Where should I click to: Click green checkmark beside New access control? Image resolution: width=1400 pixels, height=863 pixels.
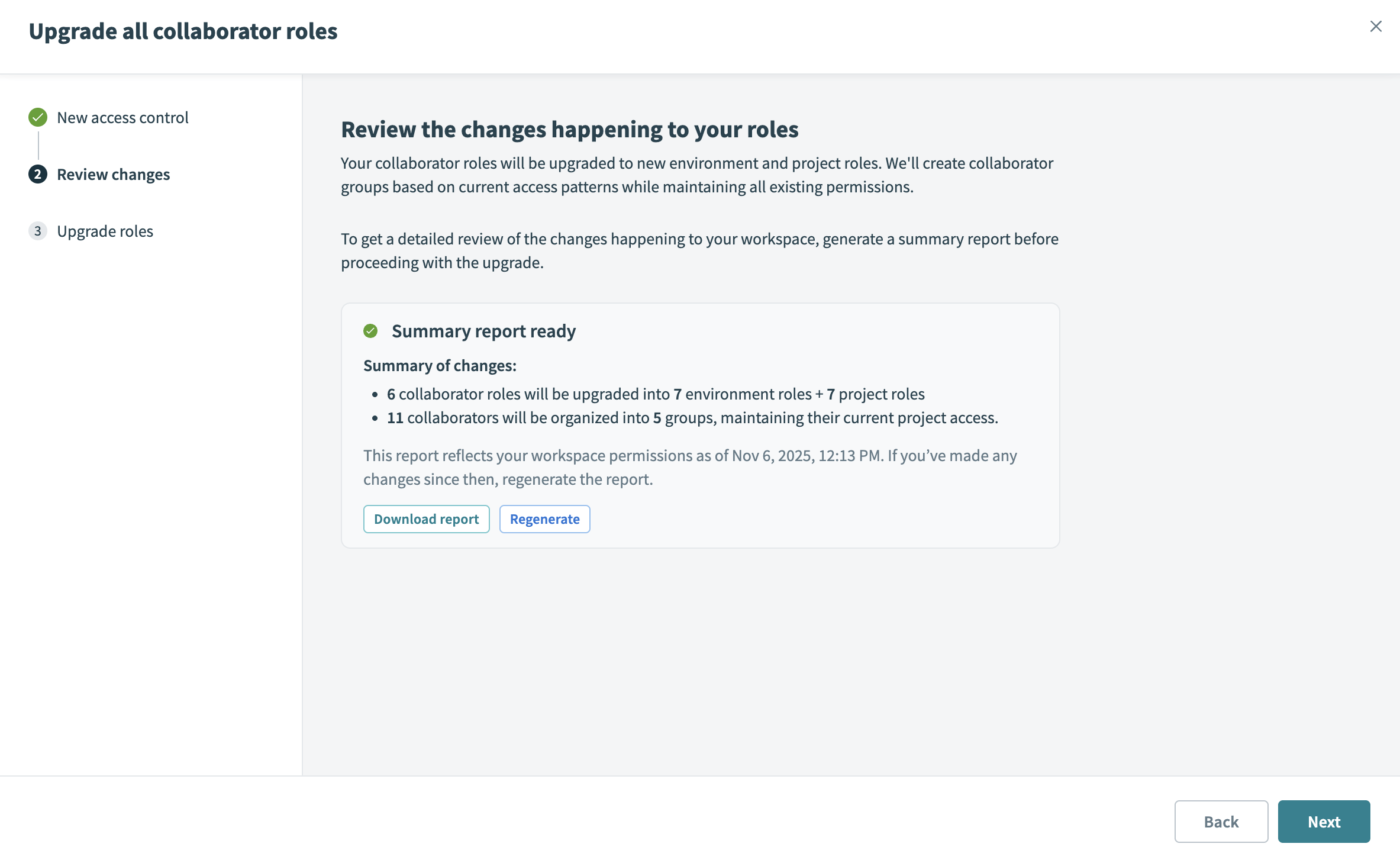38,117
